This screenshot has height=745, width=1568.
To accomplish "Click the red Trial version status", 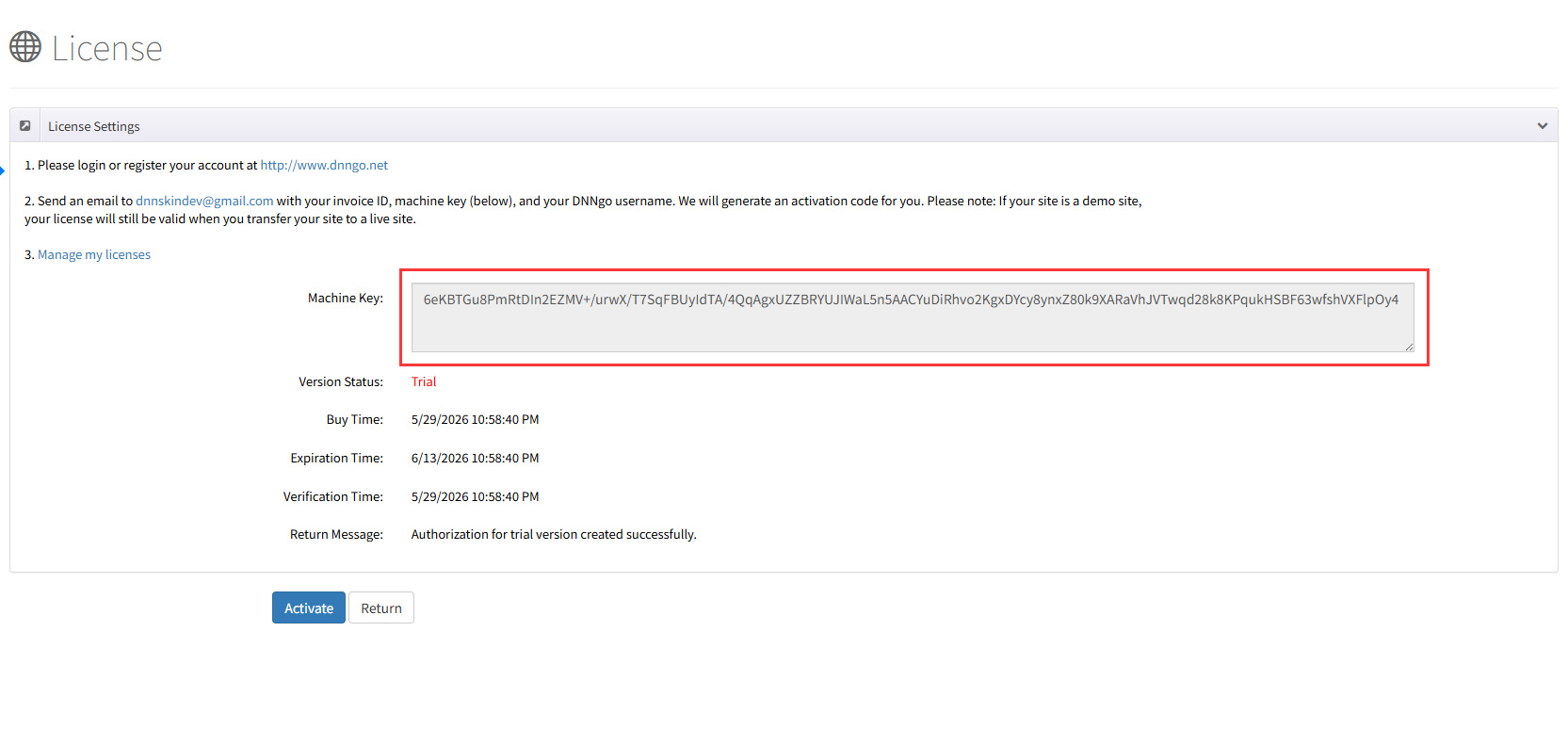I will point(424,381).
